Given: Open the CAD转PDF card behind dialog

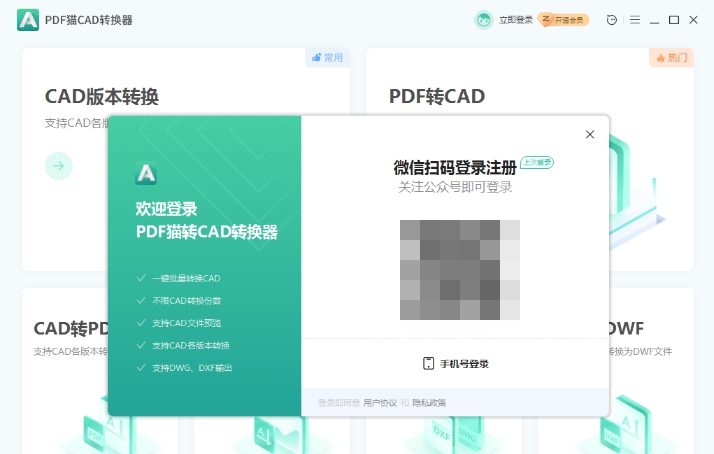Looking at the screenshot, I should (x=71, y=328).
